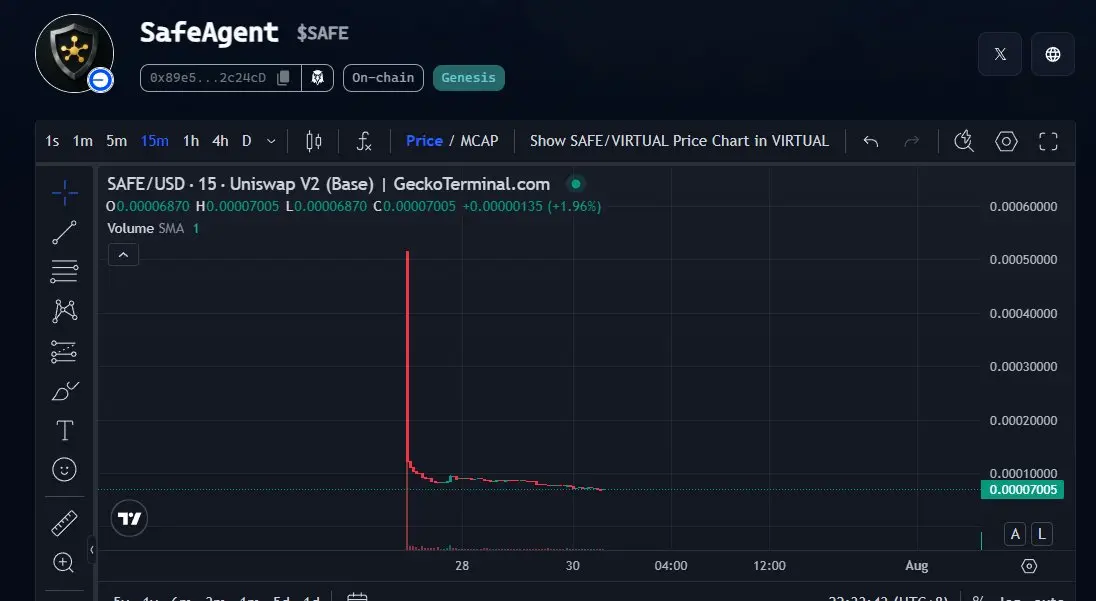This screenshot has width=1096, height=601.
Task: Toggle log scale L button
Action: coord(1041,535)
